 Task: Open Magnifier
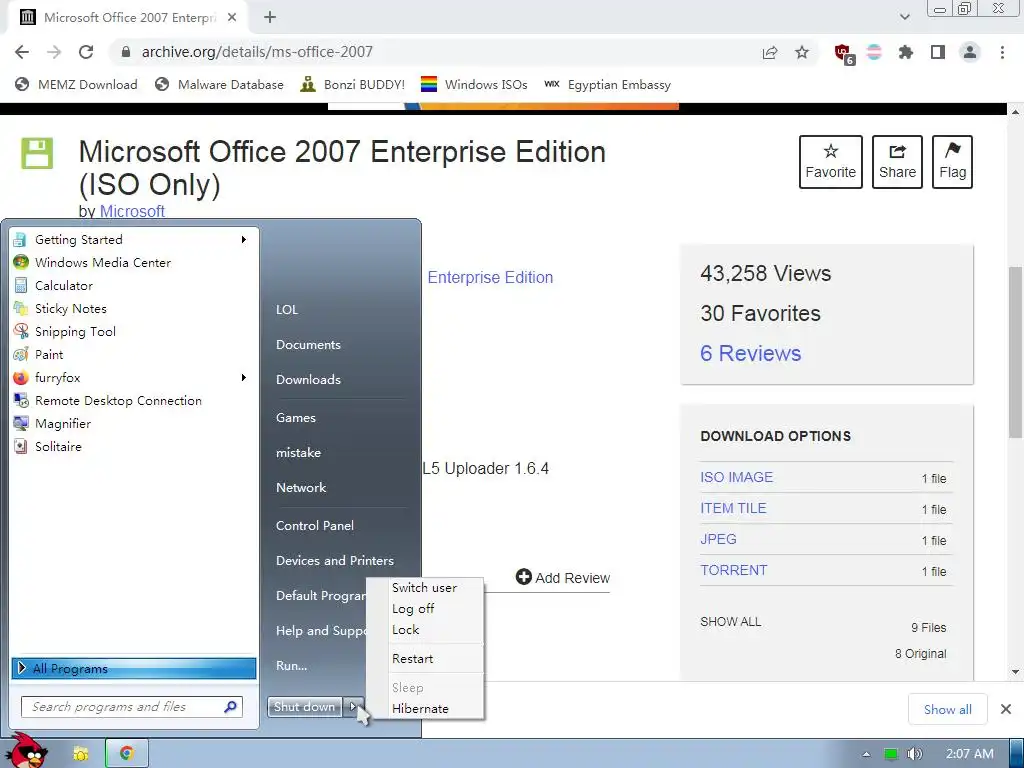pyautogui.click(x=131, y=424)
